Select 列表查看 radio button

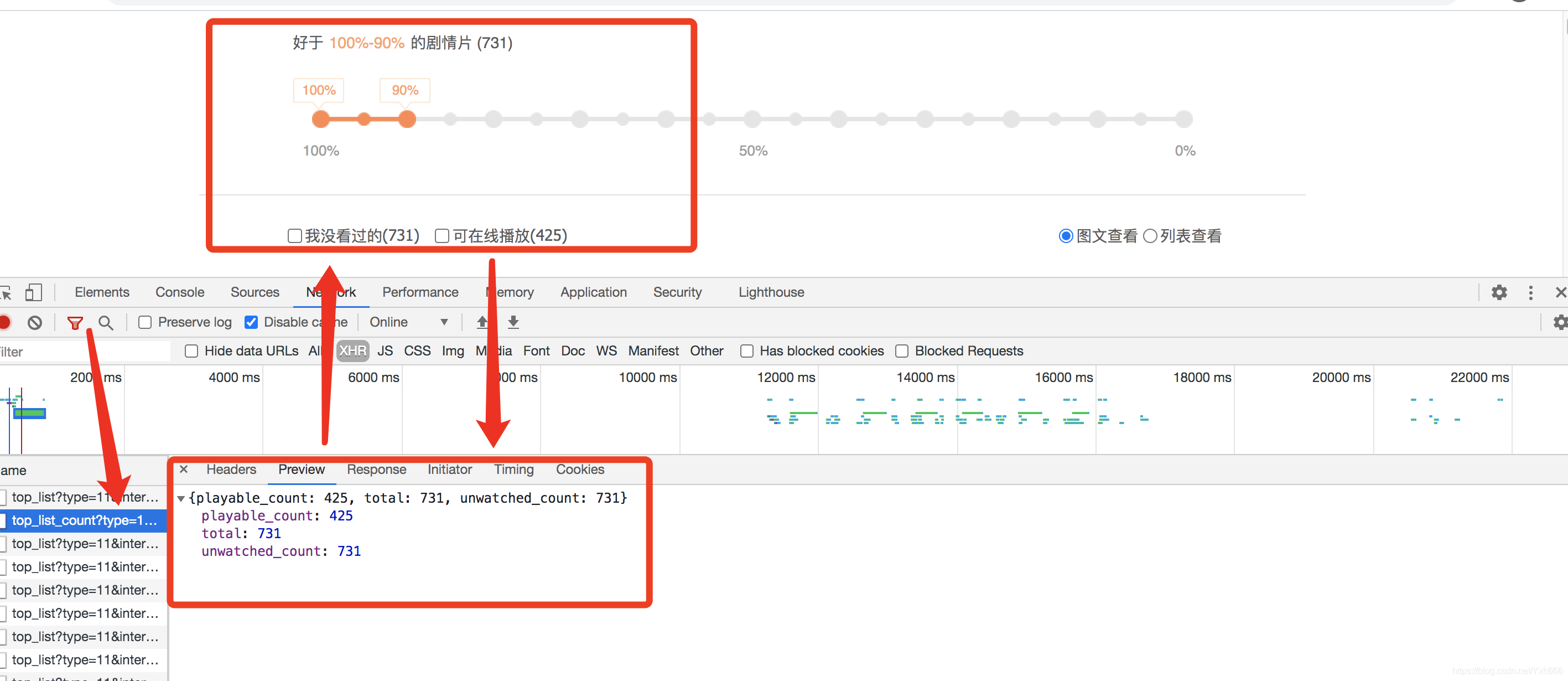[1149, 236]
